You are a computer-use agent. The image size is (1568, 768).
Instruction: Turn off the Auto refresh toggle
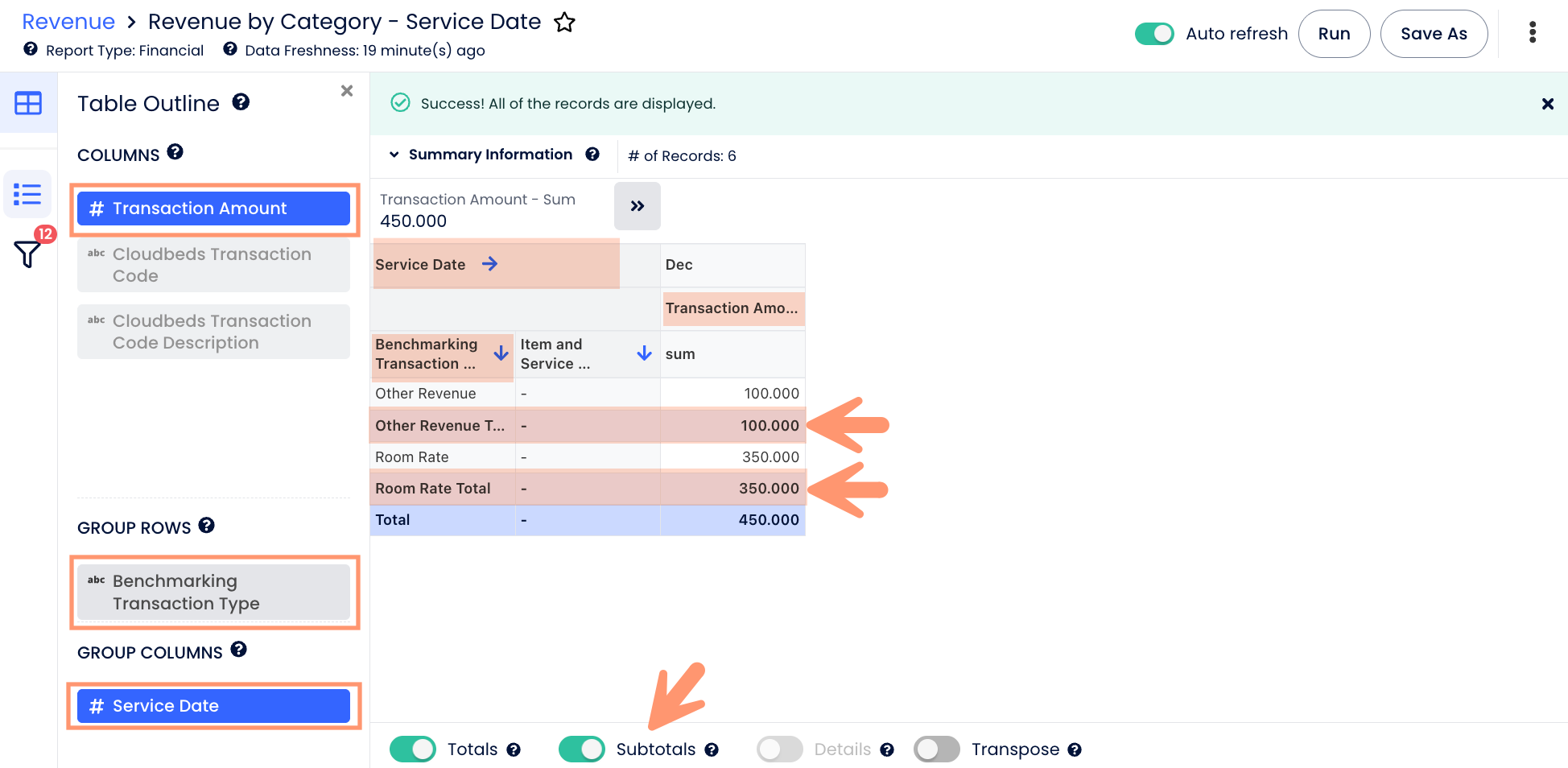[1154, 34]
